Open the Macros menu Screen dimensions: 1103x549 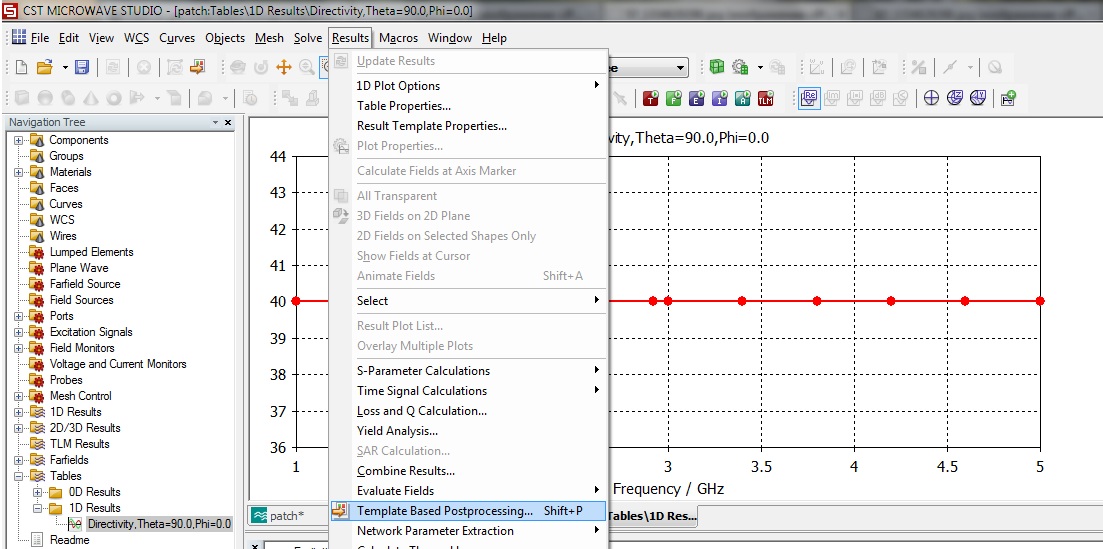click(398, 38)
